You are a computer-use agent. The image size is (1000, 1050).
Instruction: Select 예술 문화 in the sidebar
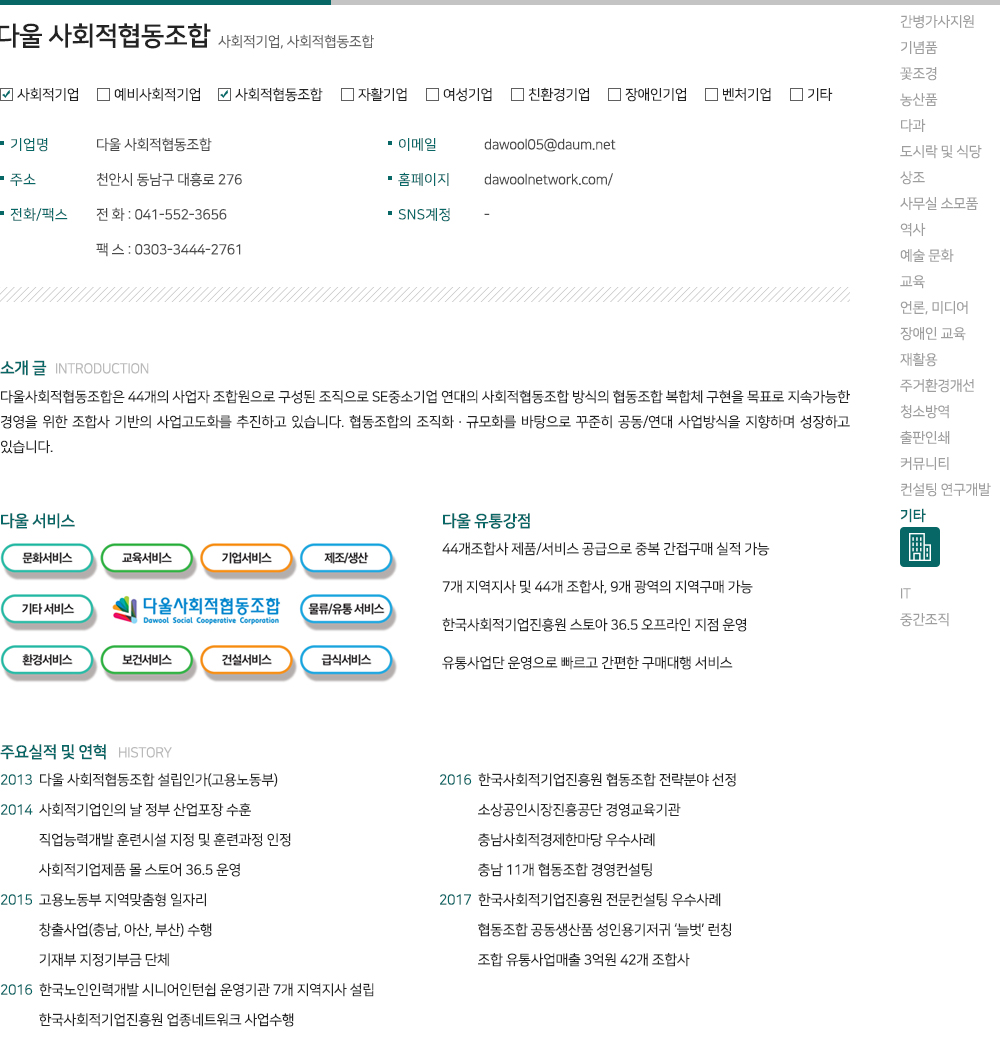click(926, 256)
